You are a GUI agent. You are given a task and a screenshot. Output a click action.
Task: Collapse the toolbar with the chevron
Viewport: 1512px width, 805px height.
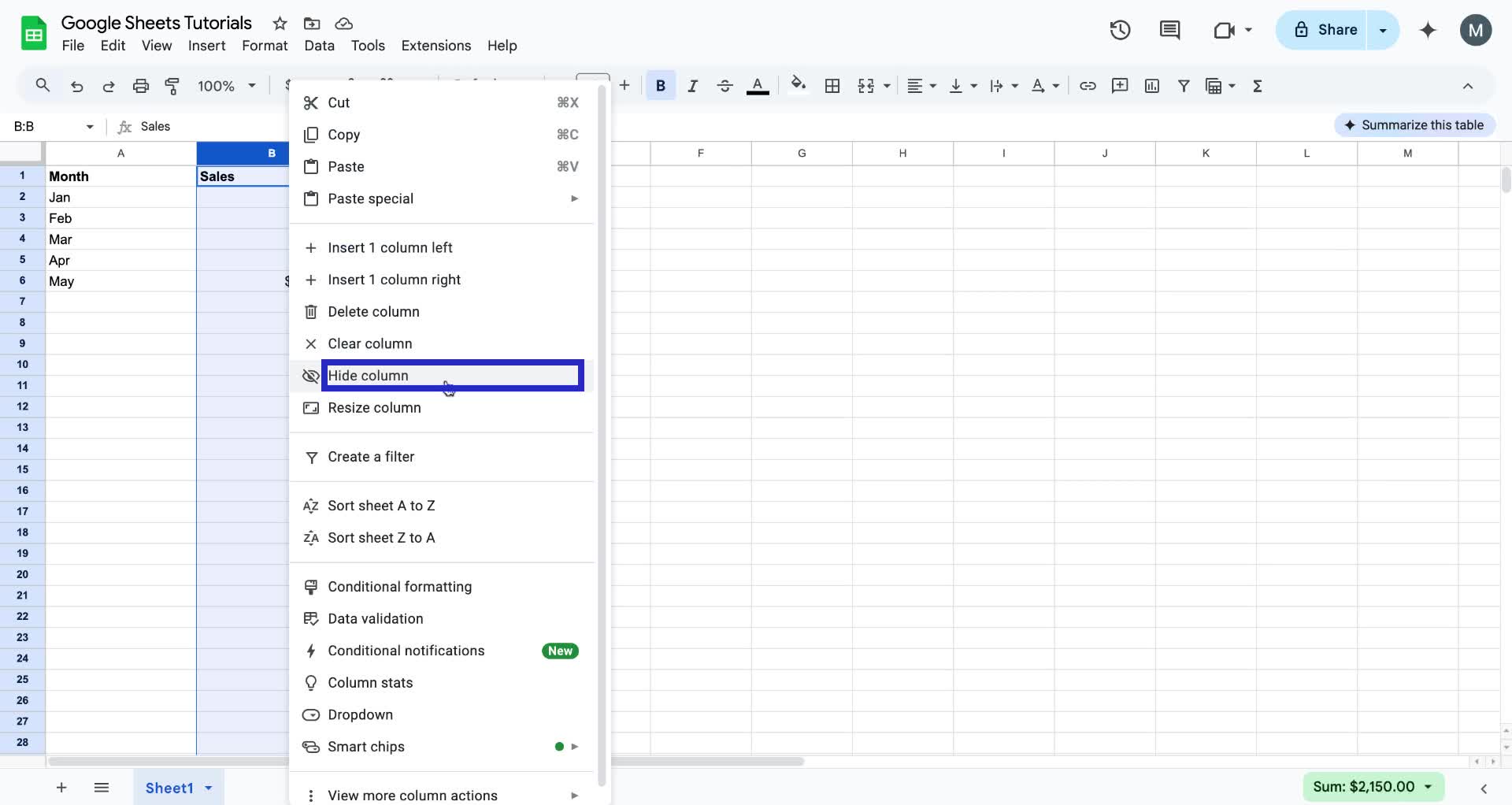(1468, 86)
